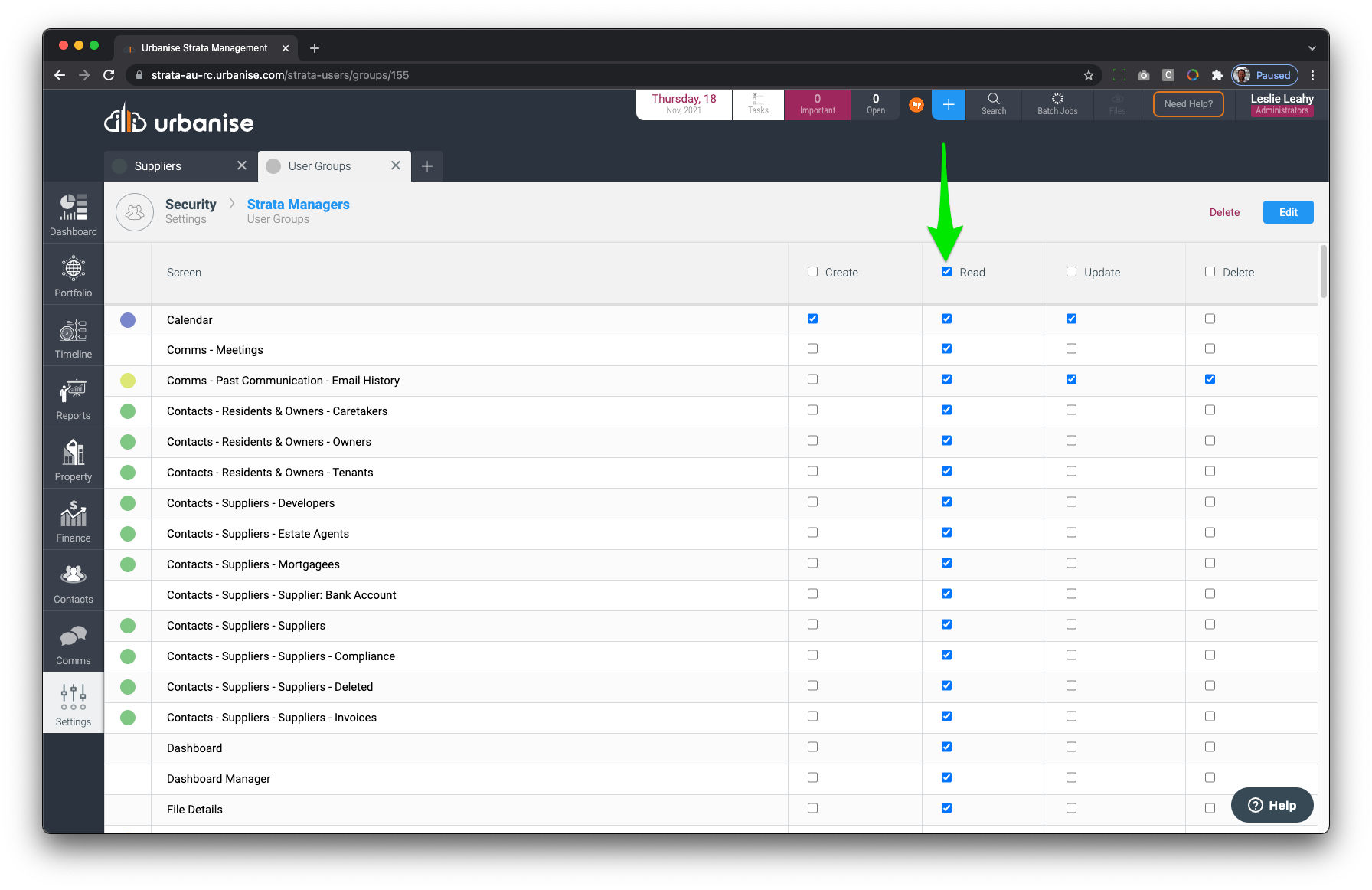Screen dimensions: 1372x890
Task: Open the Chrome three-dot menu
Action: [1312, 75]
